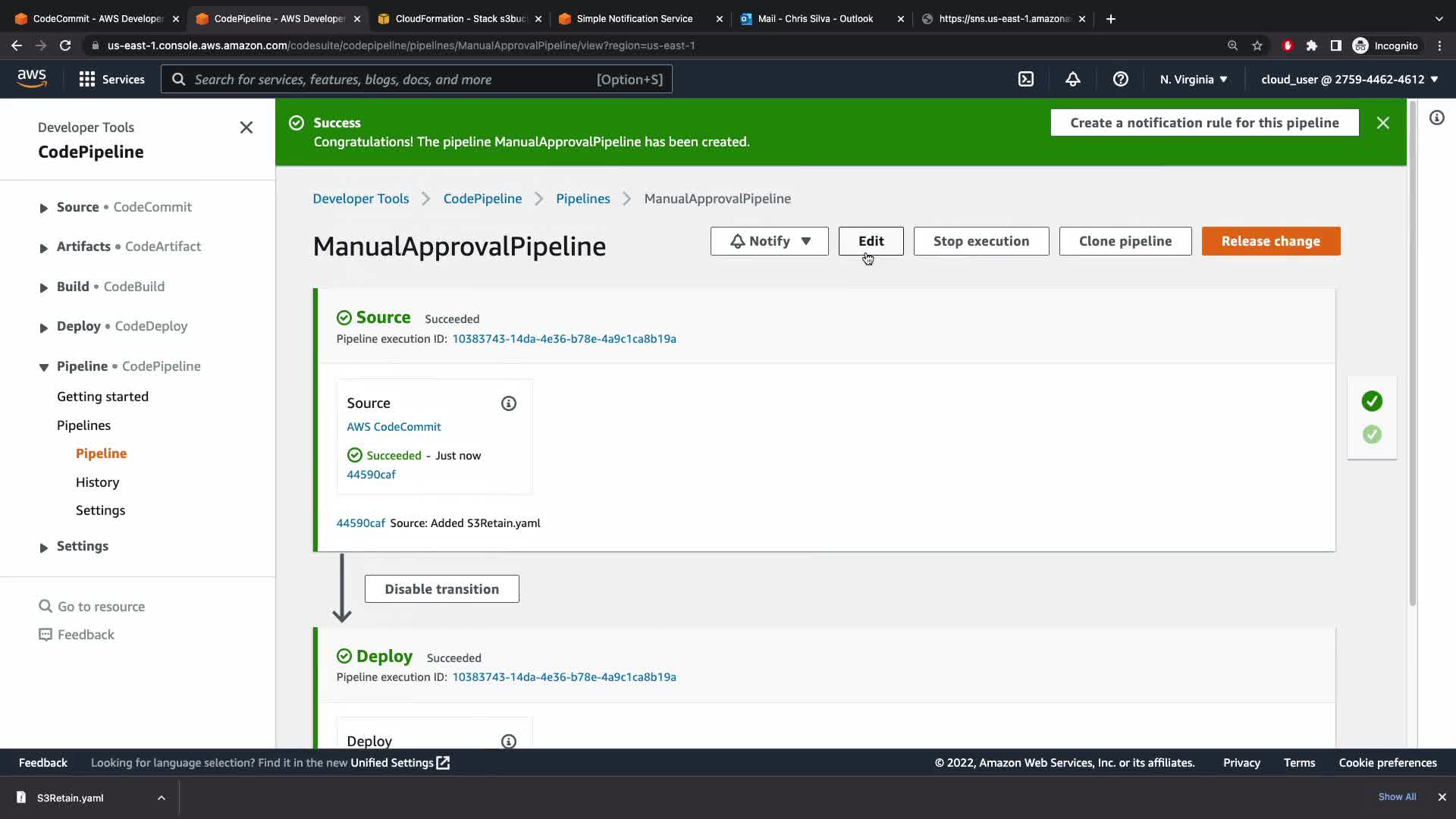The width and height of the screenshot is (1456, 819).
Task: Click the notifications bell icon
Action: click(x=1072, y=79)
